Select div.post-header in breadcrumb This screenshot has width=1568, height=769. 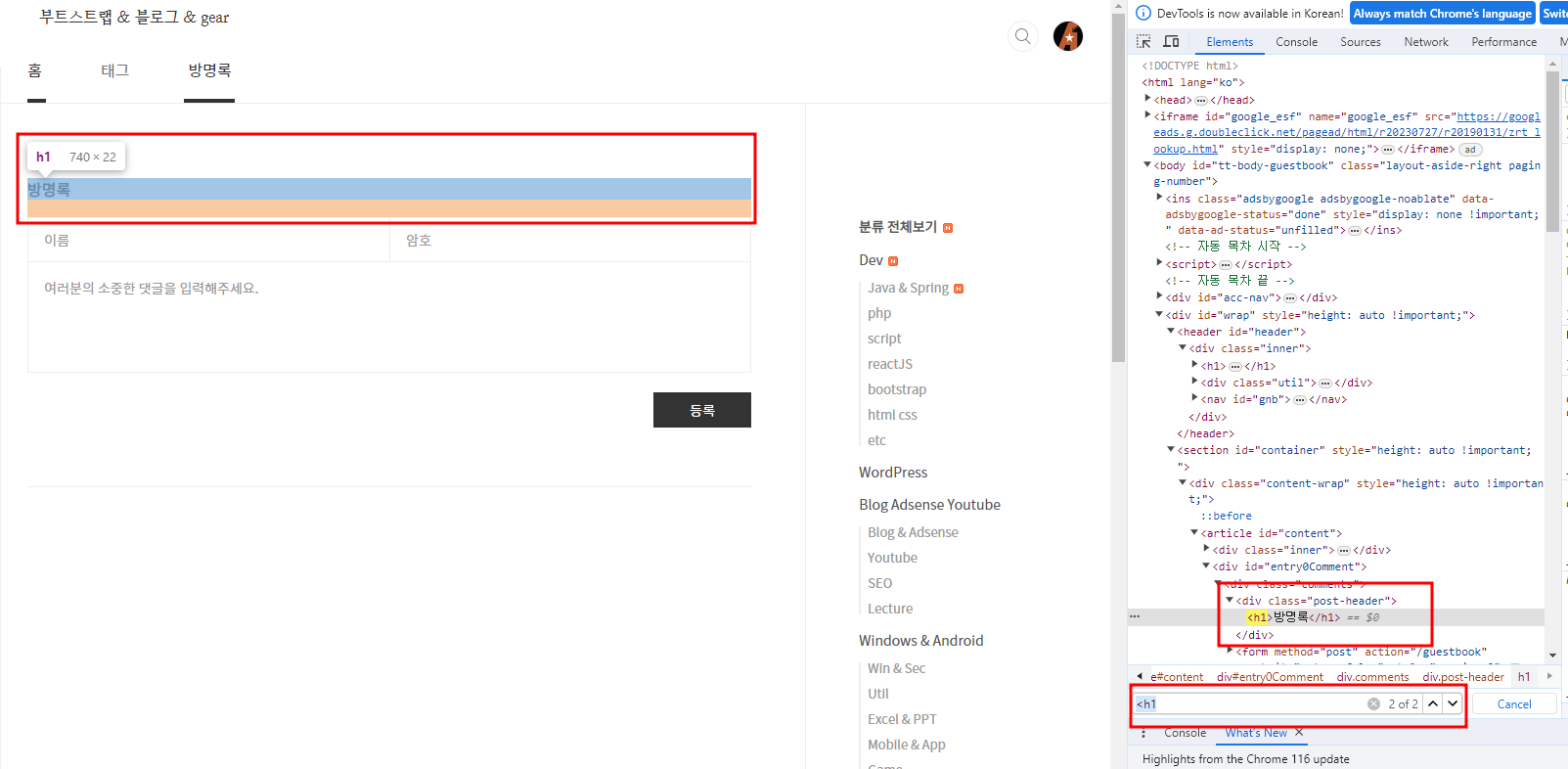1463,677
